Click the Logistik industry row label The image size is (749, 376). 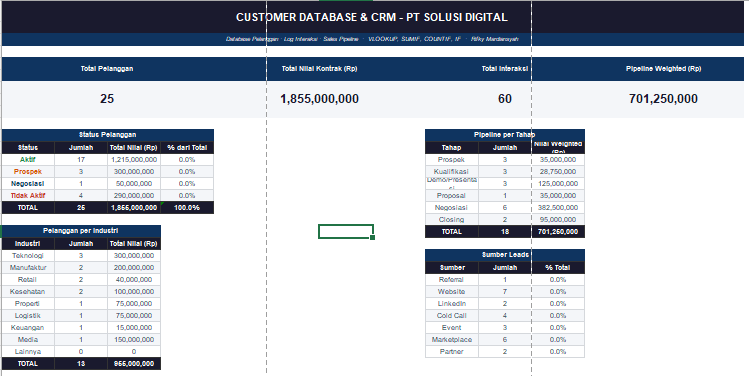tap(28, 316)
